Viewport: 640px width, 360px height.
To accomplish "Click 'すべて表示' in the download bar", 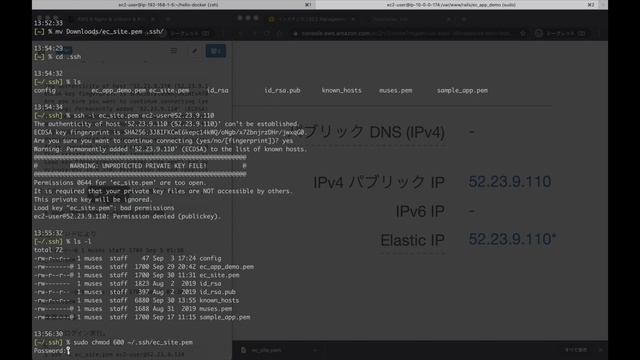I will 576,350.
